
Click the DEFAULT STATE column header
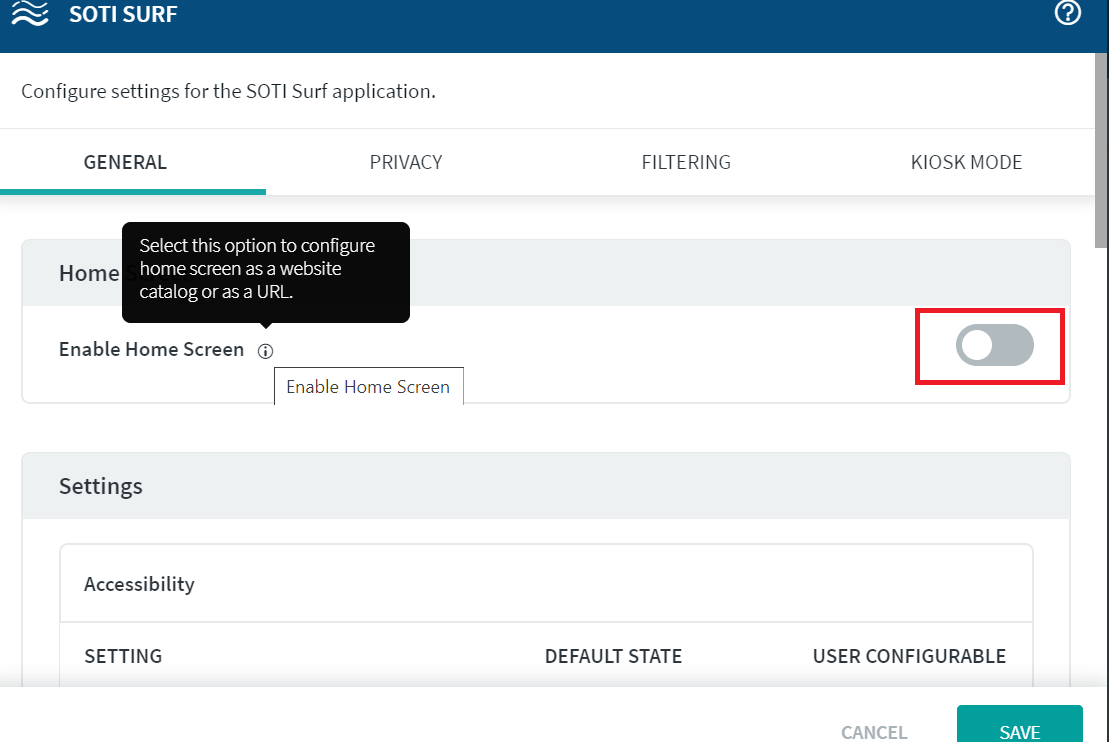pyautogui.click(x=613, y=656)
